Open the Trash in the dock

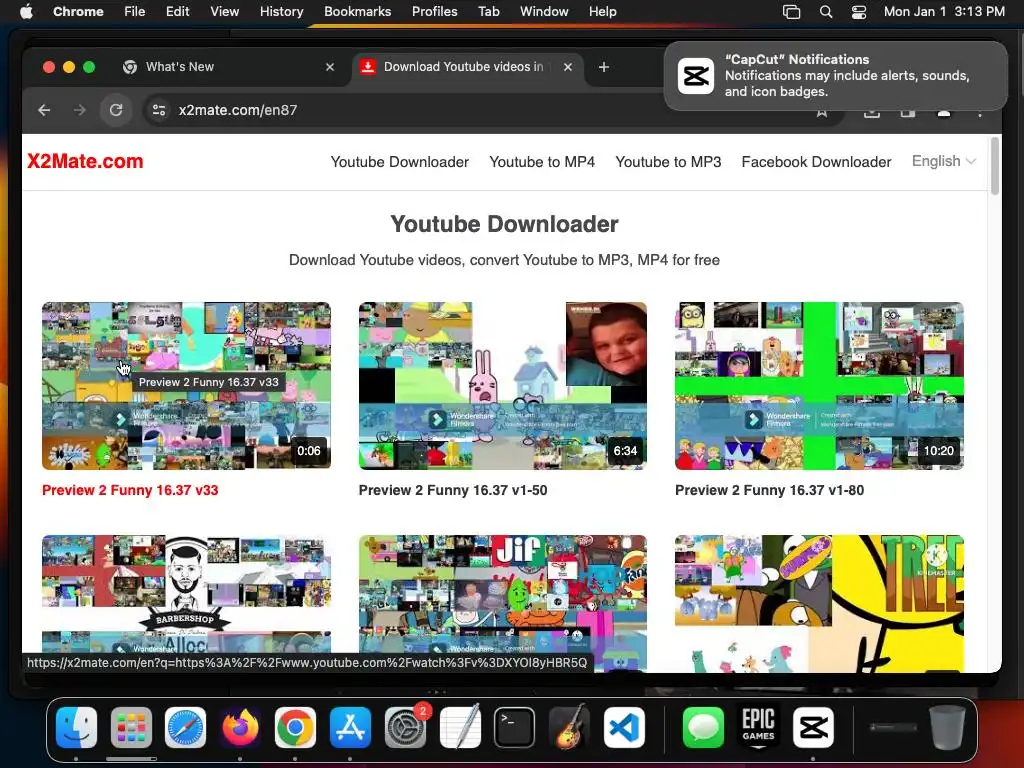click(948, 727)
